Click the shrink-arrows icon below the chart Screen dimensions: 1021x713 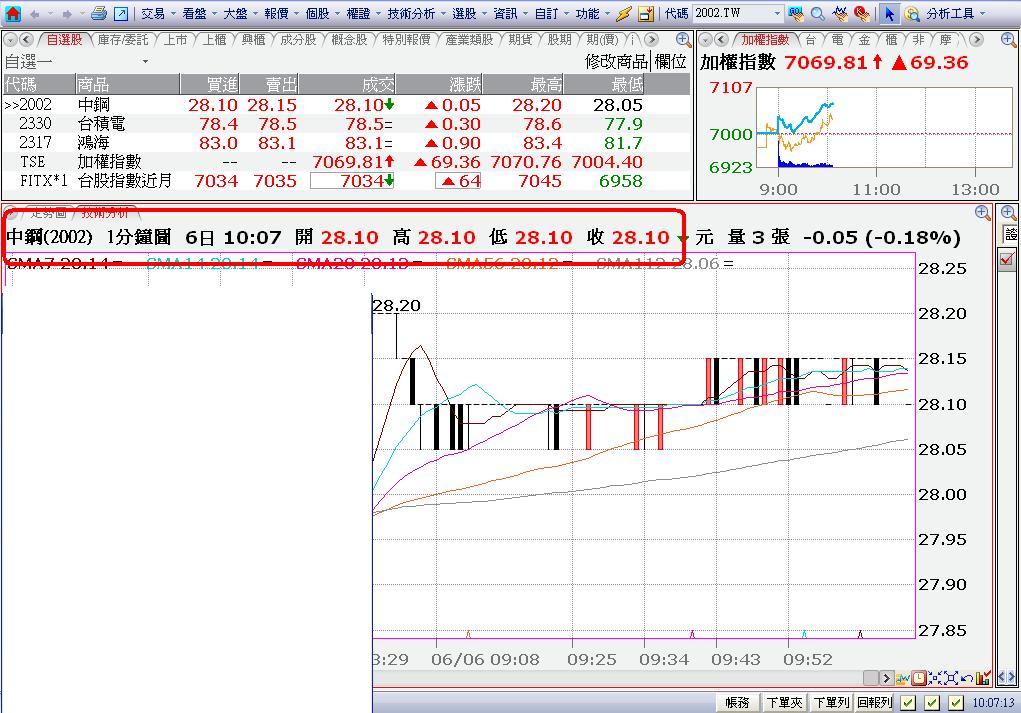pyautogui.click(x=935, y=678)
